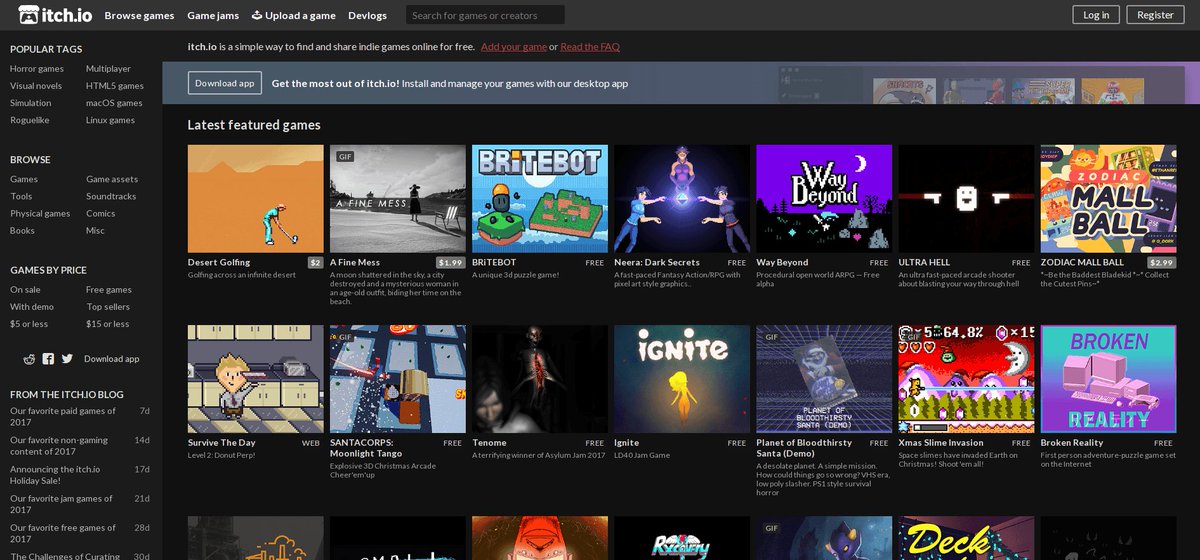The height and width of the screenshot is (560, 1200).
Task: Filter games $15 or less
Action: click(x=108, y=324)
